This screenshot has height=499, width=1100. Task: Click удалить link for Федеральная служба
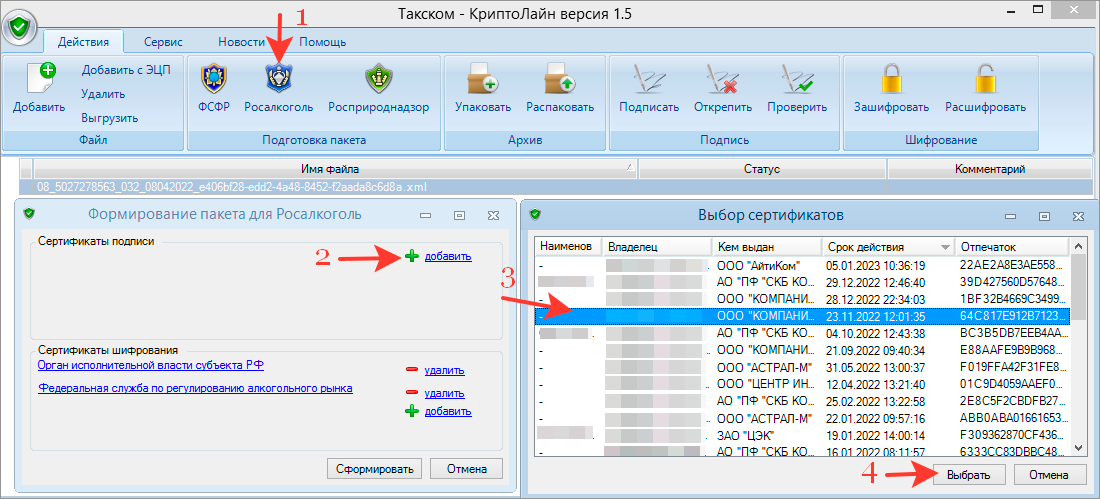[445, 394]
